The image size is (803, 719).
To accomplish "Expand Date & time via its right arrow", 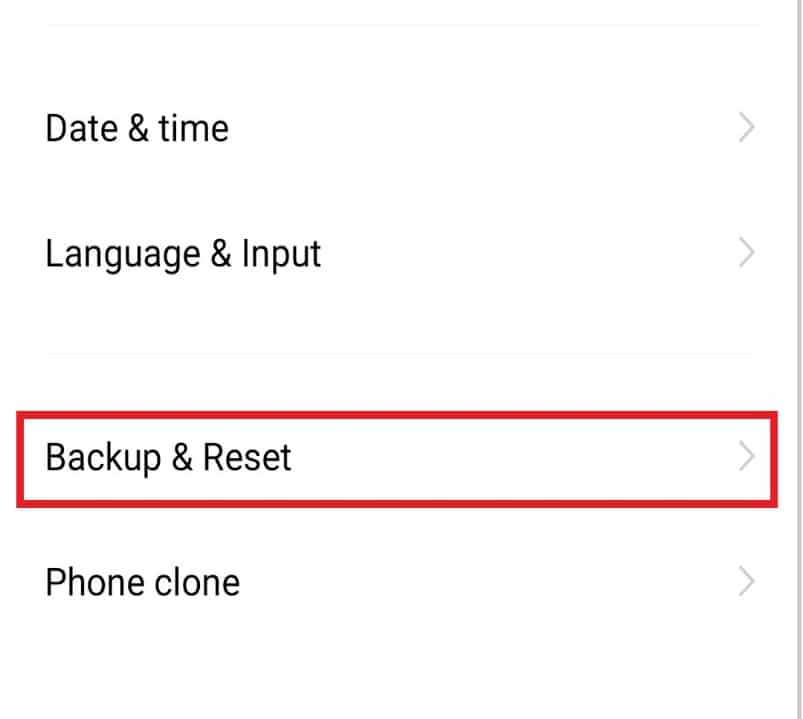I will 747,128.
